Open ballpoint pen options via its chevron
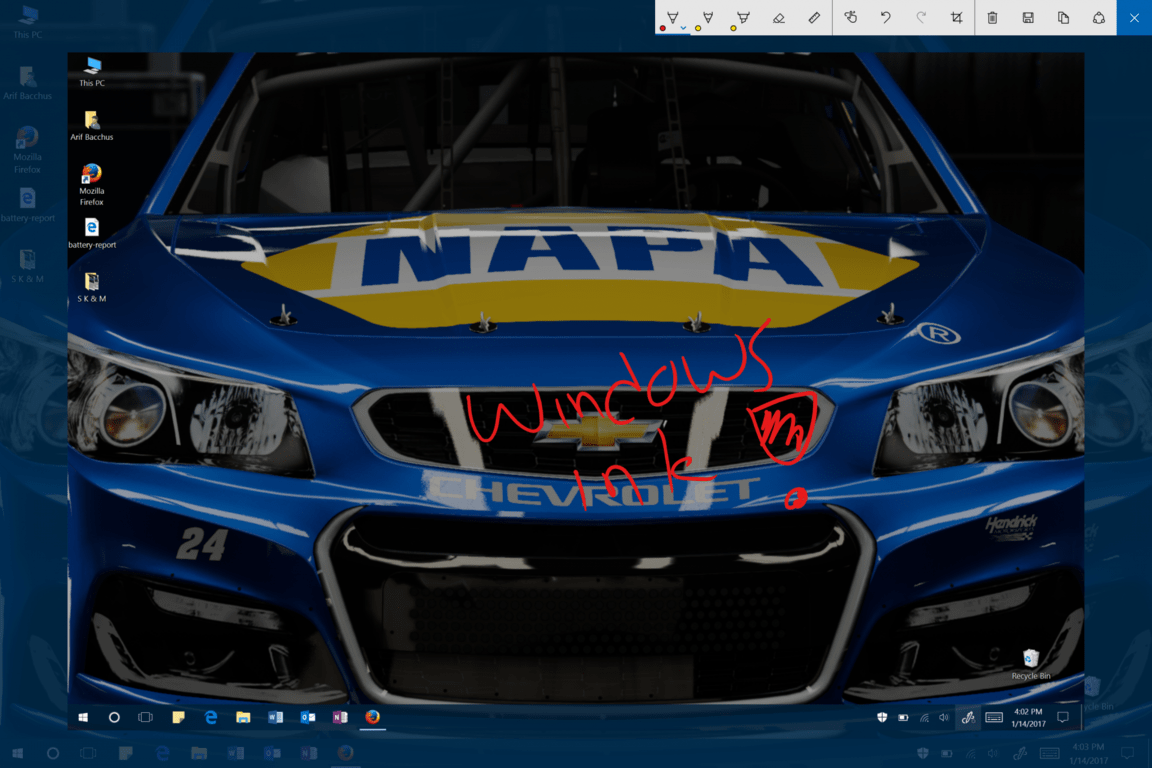Screen dimensions: 1152x768 coord(682,28)
